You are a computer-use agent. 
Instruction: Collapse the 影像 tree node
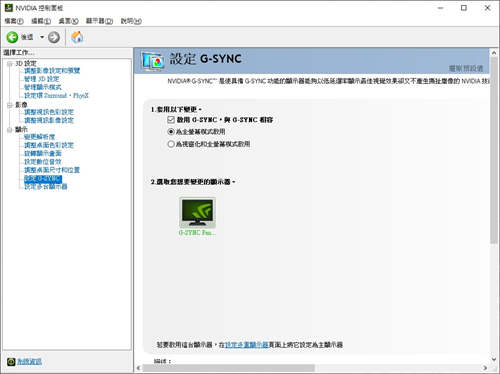point(9,105)
